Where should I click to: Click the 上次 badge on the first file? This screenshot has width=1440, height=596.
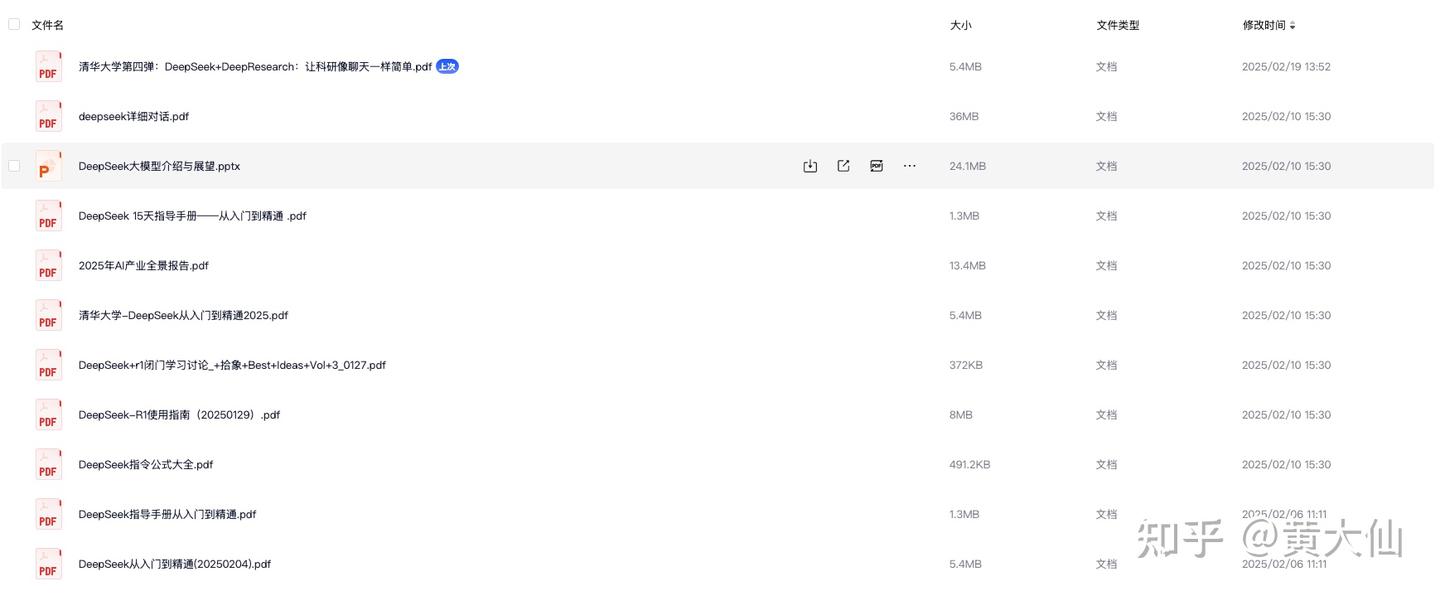447,67
